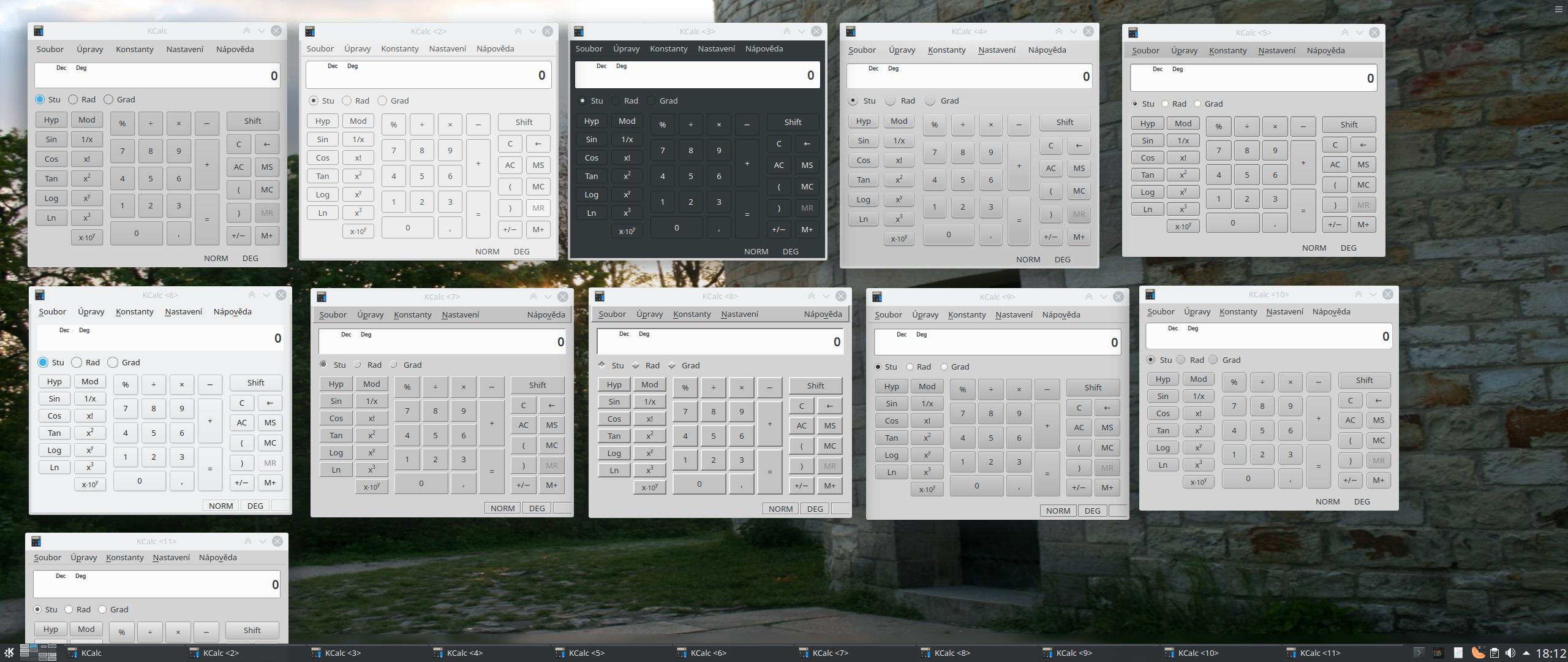Open Nápověda menu in KCalc <5>
Image resolution: width=1568 pixels, height=662 pixels.
coord(1326,50)
